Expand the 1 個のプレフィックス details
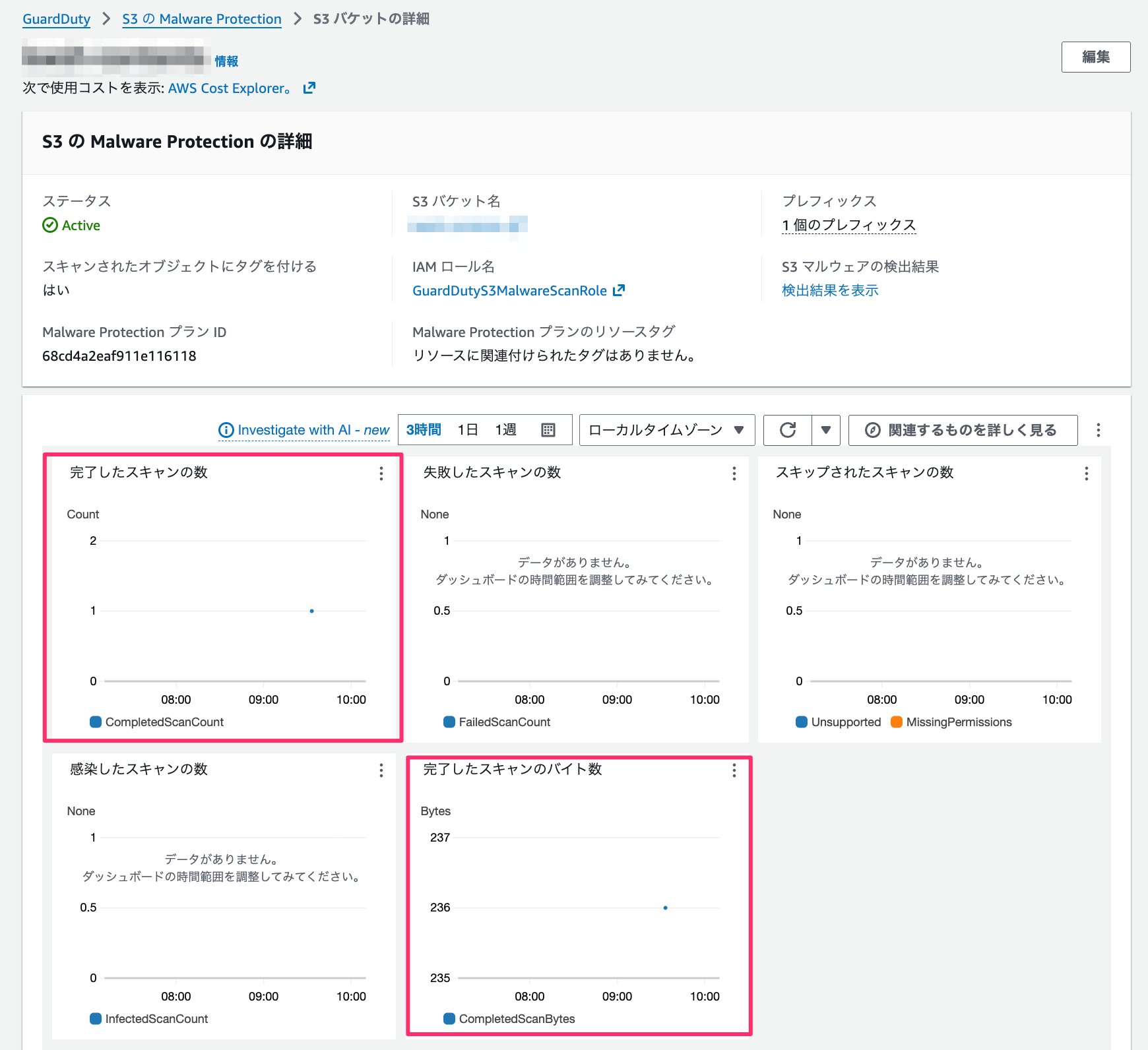 pyautogui.click(x=848, y=225)
